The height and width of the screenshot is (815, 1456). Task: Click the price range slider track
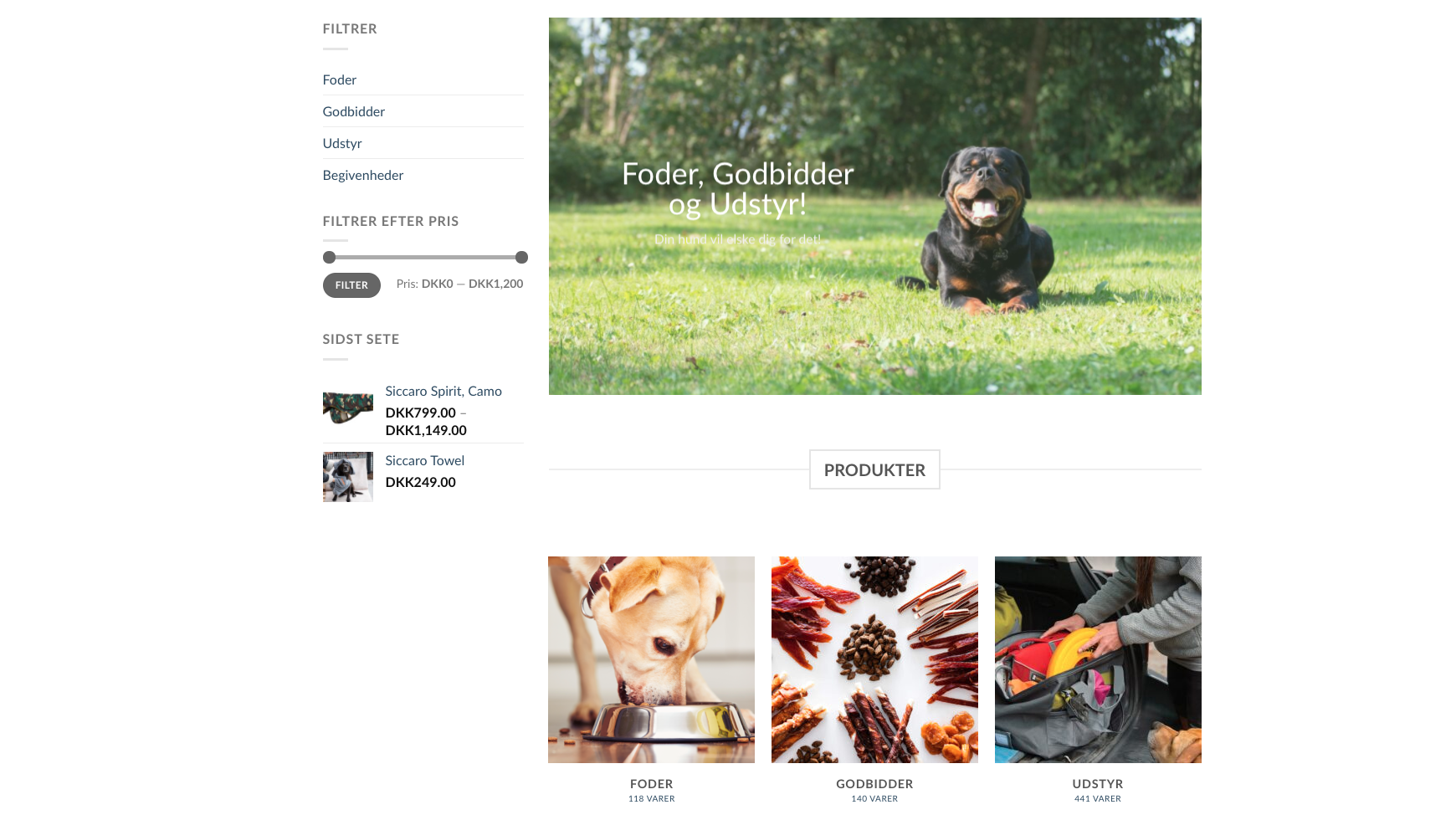(x=425, y=258)
